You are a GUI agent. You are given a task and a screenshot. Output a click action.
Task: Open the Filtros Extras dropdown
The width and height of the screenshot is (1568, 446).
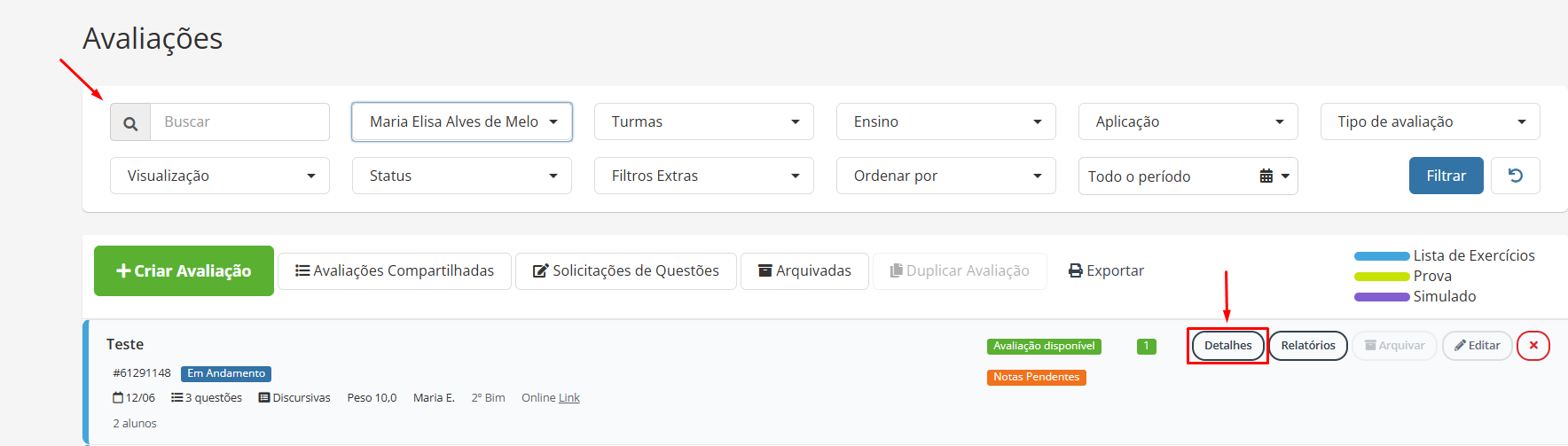coord(704,176)
